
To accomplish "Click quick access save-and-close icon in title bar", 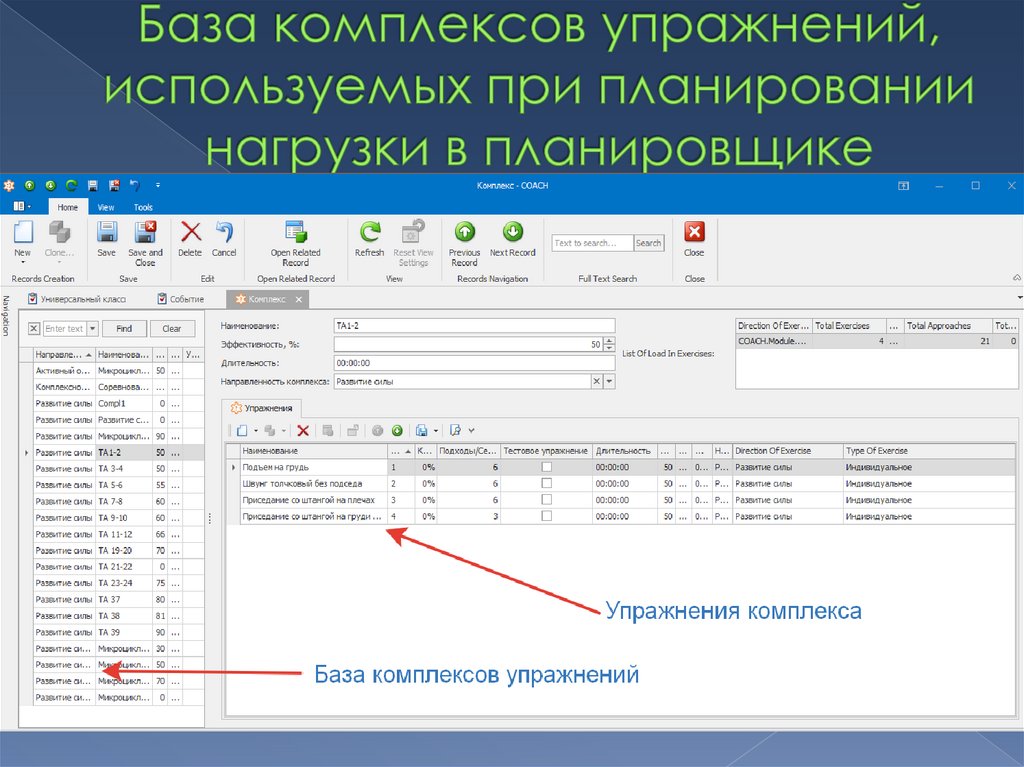I will coord(114,186).
